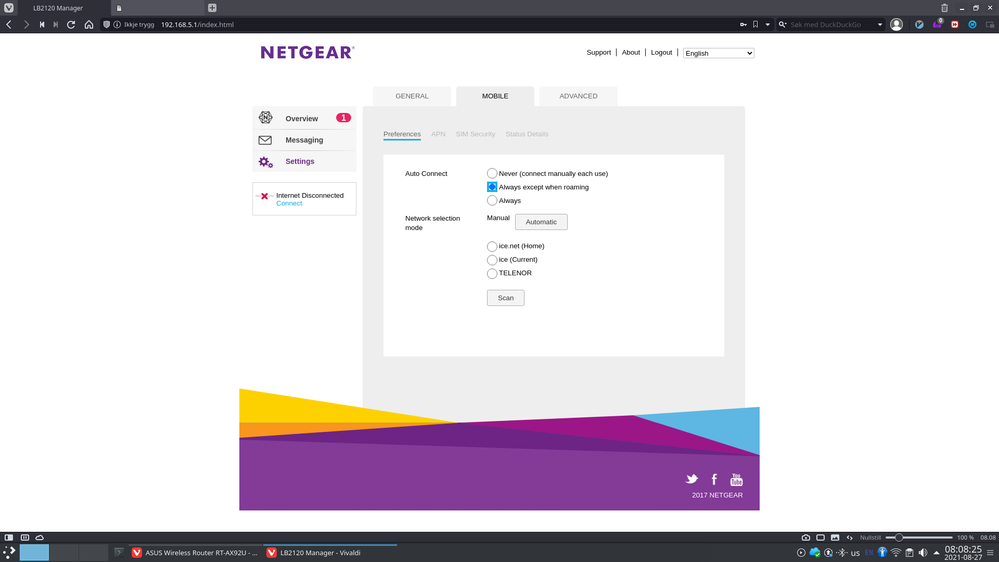The width and height of the screenshot is (999, 562).
Task: Click the Twitter icon in the footer
Action: tap(691, 480)
